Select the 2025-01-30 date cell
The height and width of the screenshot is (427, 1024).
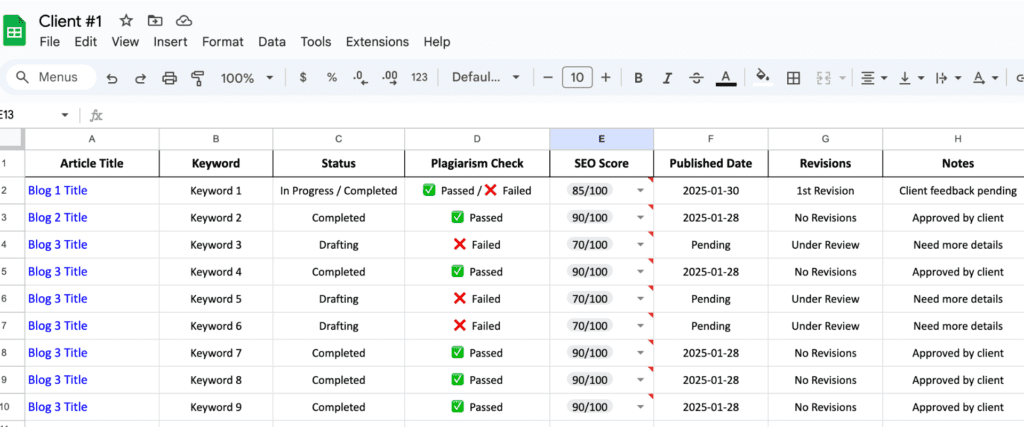pyautogui.click(x=711, y=191)
